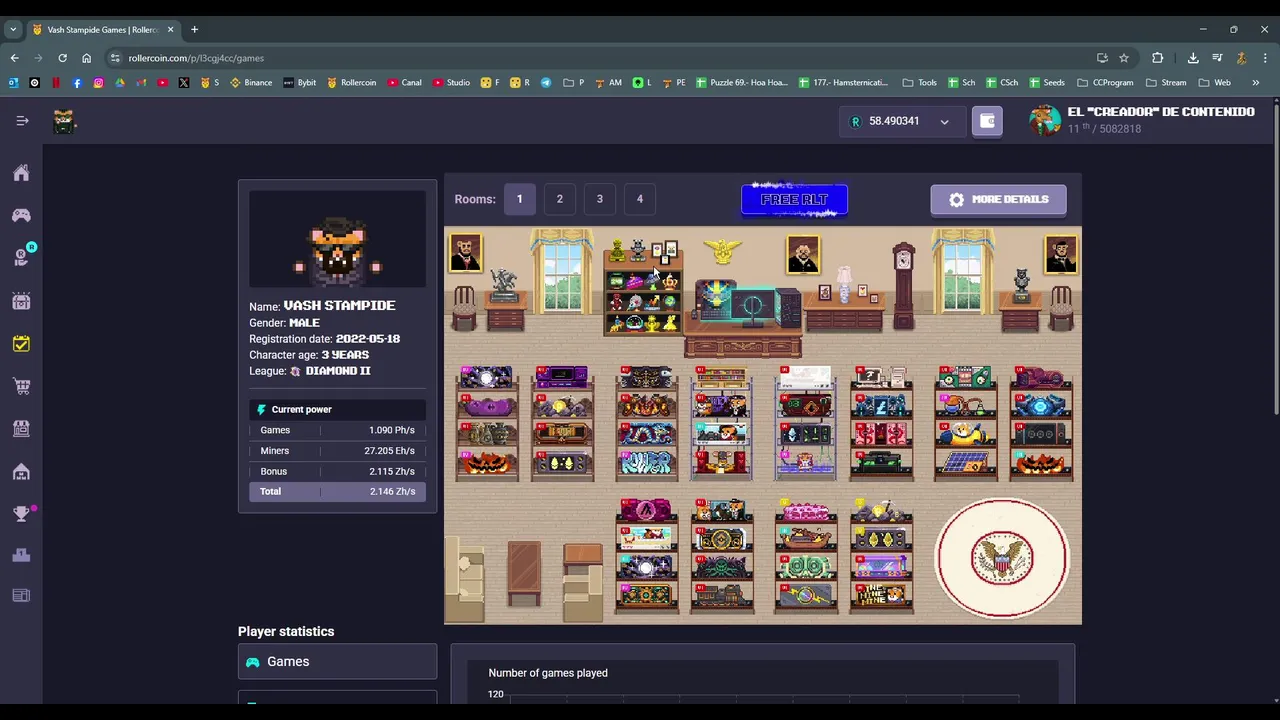Click the Miners 27.205 Eh/s row
Screen dimensions: 1280x720
(337, 451)
